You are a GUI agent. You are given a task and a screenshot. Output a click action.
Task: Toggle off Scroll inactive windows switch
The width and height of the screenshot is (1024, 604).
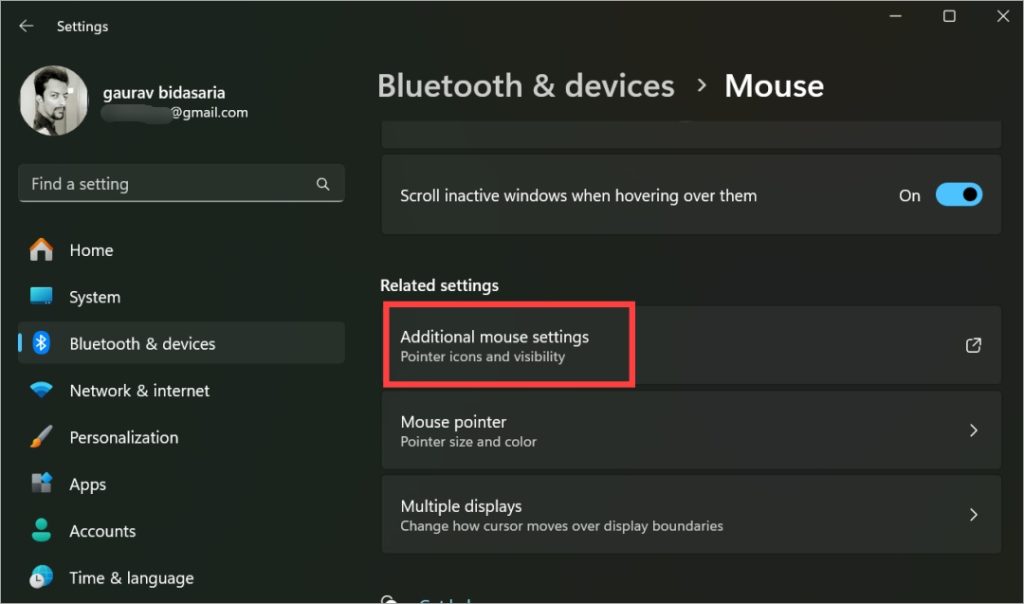click(959, 195)
